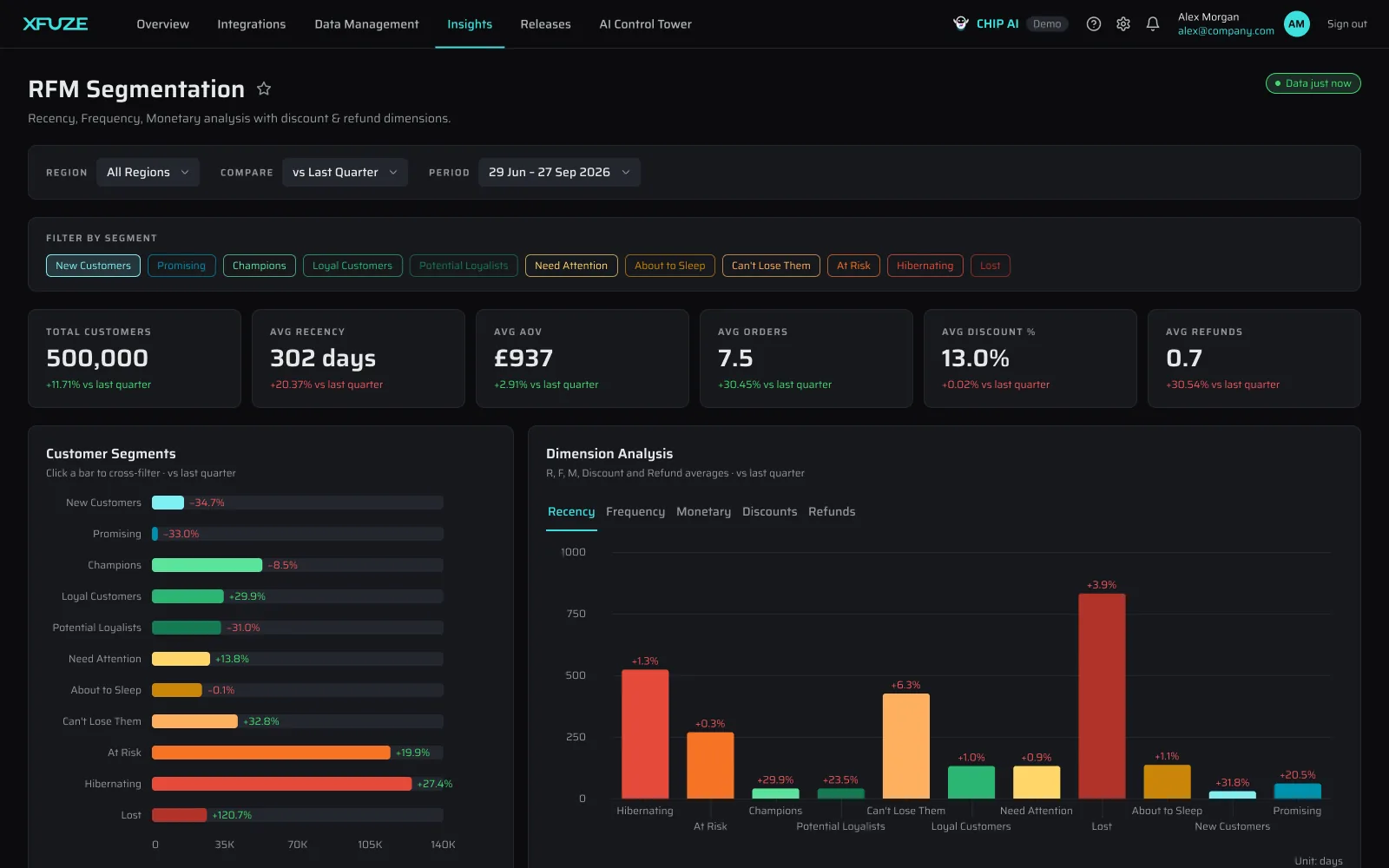Toggle the Lost segment filter
Screen dimensions: 1389x868
point(991,266)
